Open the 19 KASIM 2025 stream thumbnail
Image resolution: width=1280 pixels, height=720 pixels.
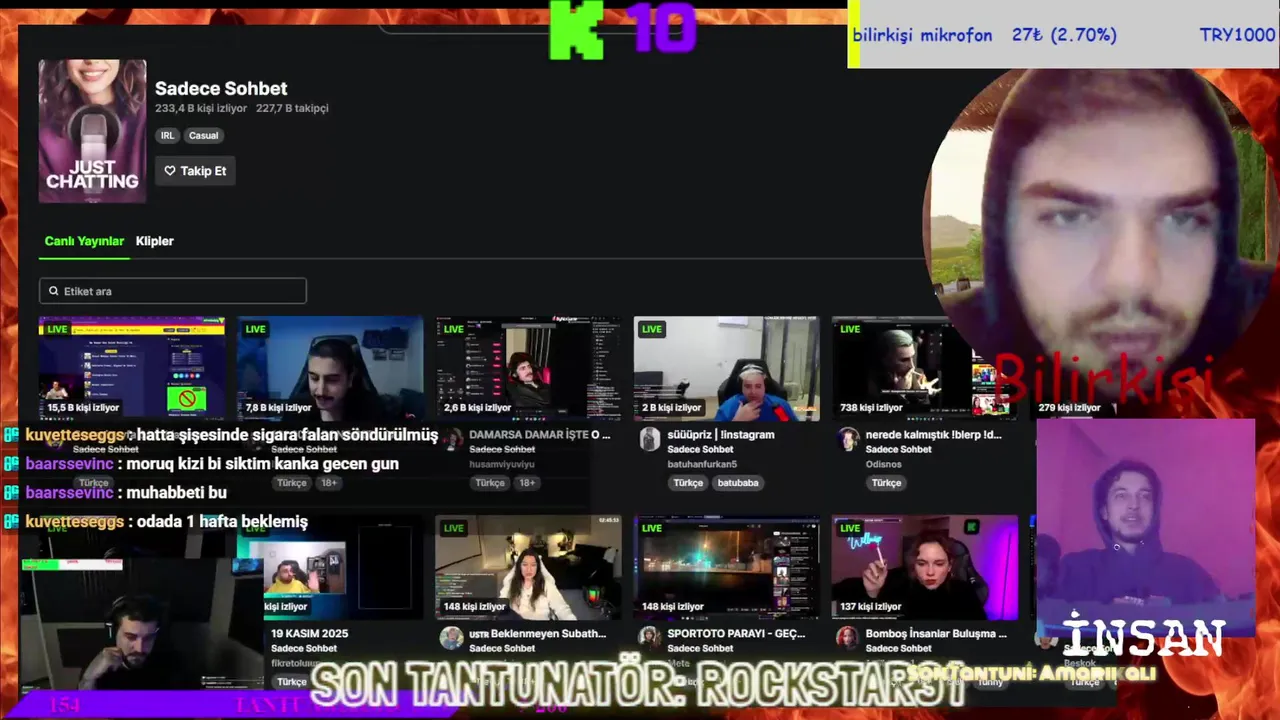click(330, 568)
